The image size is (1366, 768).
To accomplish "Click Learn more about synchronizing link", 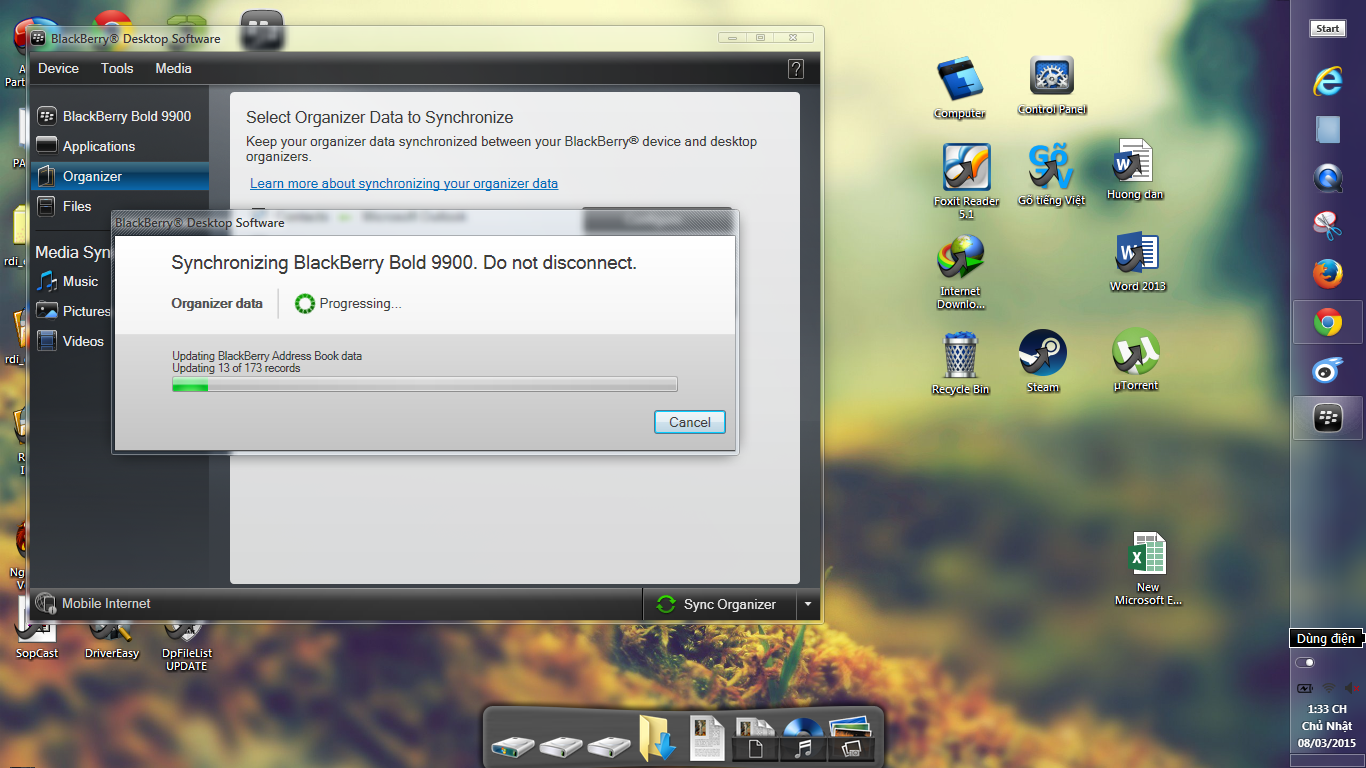I will (404, 184).
